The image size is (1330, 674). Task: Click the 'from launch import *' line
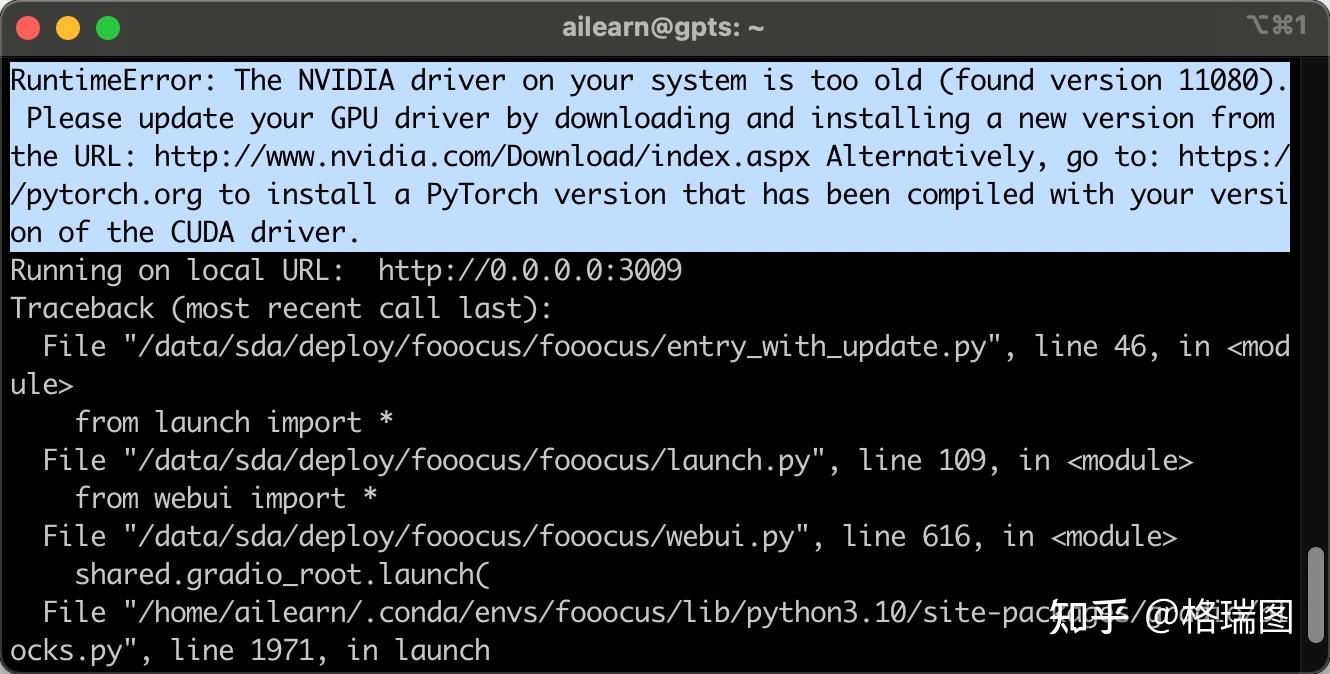[233, 423]
